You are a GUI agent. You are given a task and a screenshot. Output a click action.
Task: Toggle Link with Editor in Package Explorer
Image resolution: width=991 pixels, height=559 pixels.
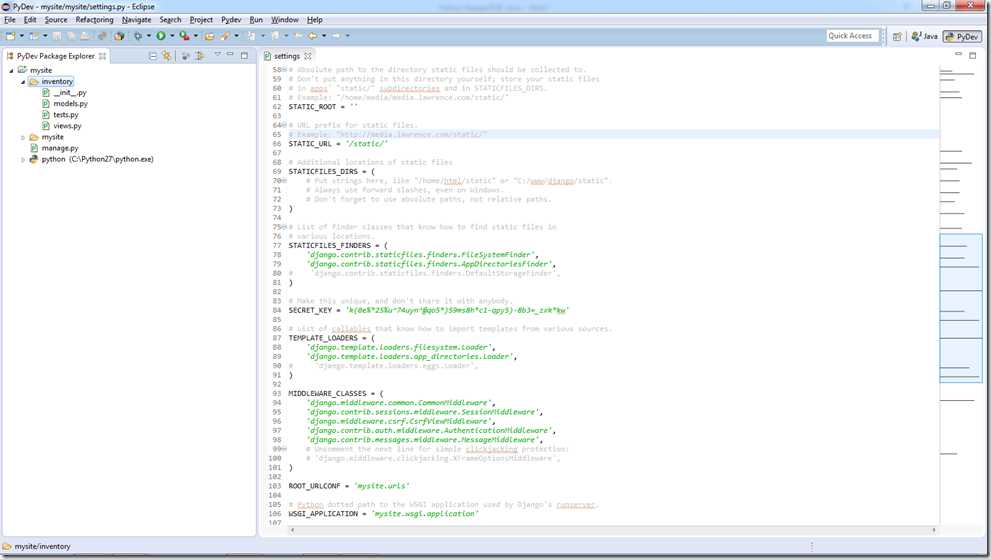(167, 56)
